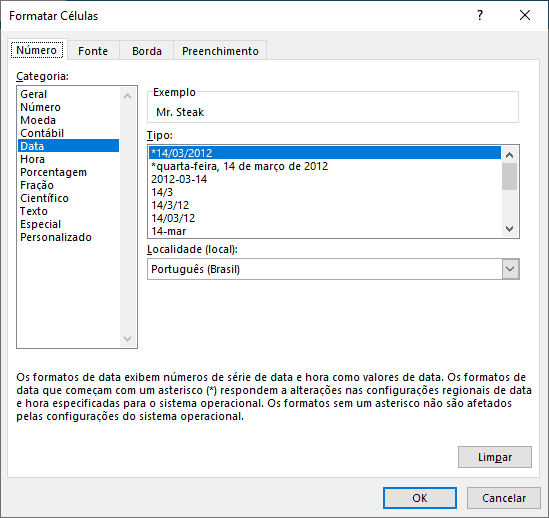Click the OK button

point(419,498)
